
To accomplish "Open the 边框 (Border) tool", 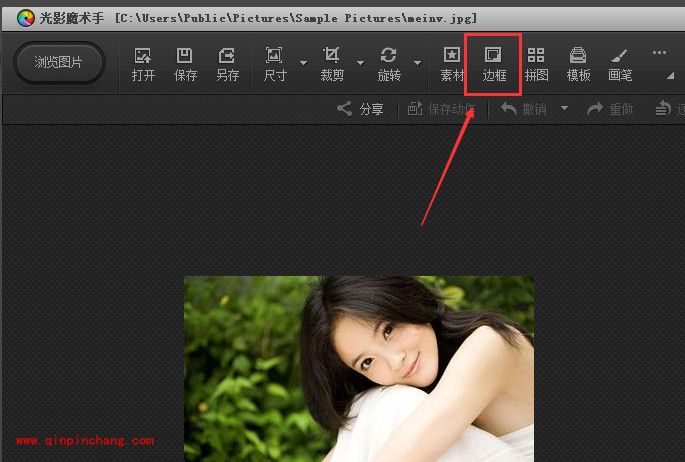I will (494, 64).
